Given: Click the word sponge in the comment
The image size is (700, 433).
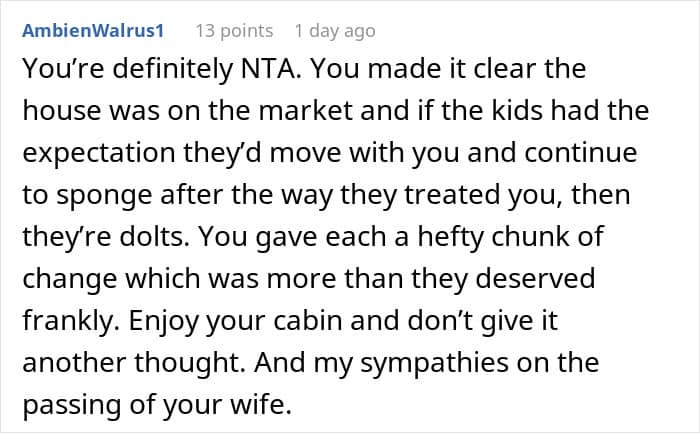Looking at the screenshot, I should pos(104,196).
